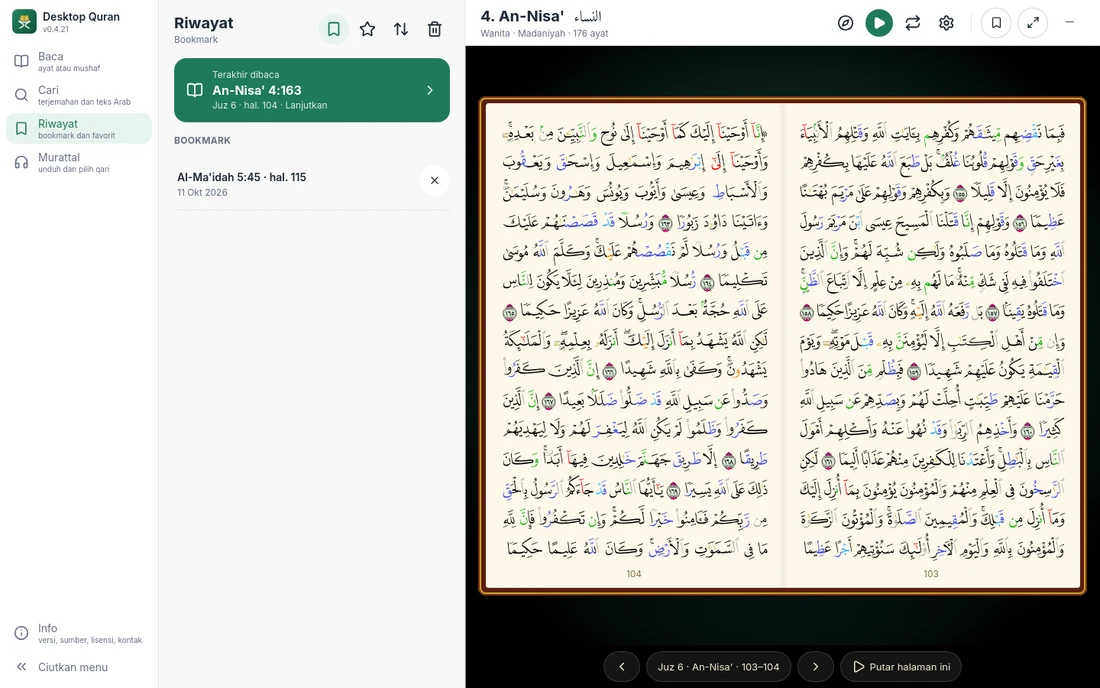This screenshot has height=688, width=1100.
Task: Click the headphones Murattal icon
Action: click(x=22, y=163)
